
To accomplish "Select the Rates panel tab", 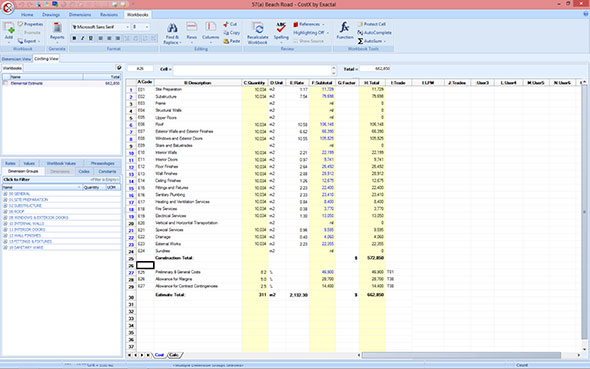I will [10, 163].
